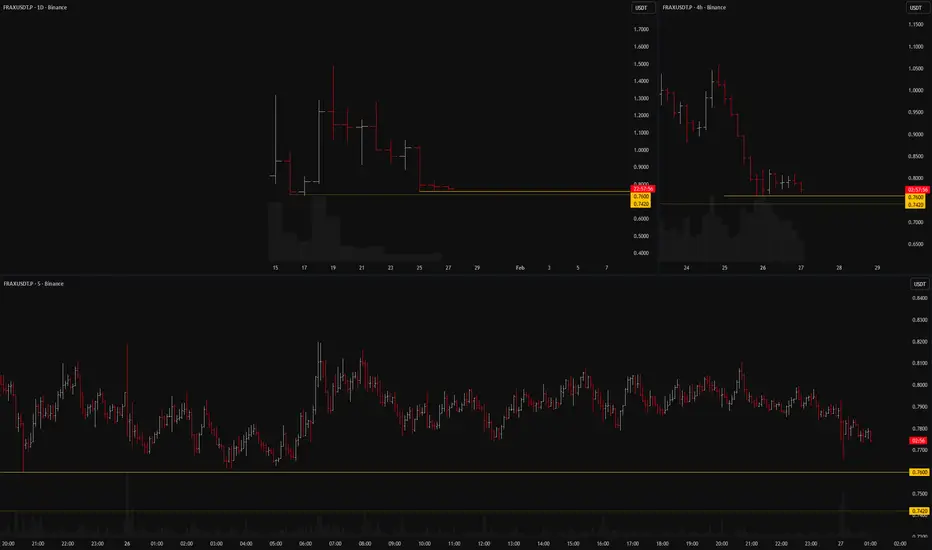This screenshot has height=550, width=932.
Task: Click the 0.4000 price value on the 1D chart axis
Action: tap(641, 253)
